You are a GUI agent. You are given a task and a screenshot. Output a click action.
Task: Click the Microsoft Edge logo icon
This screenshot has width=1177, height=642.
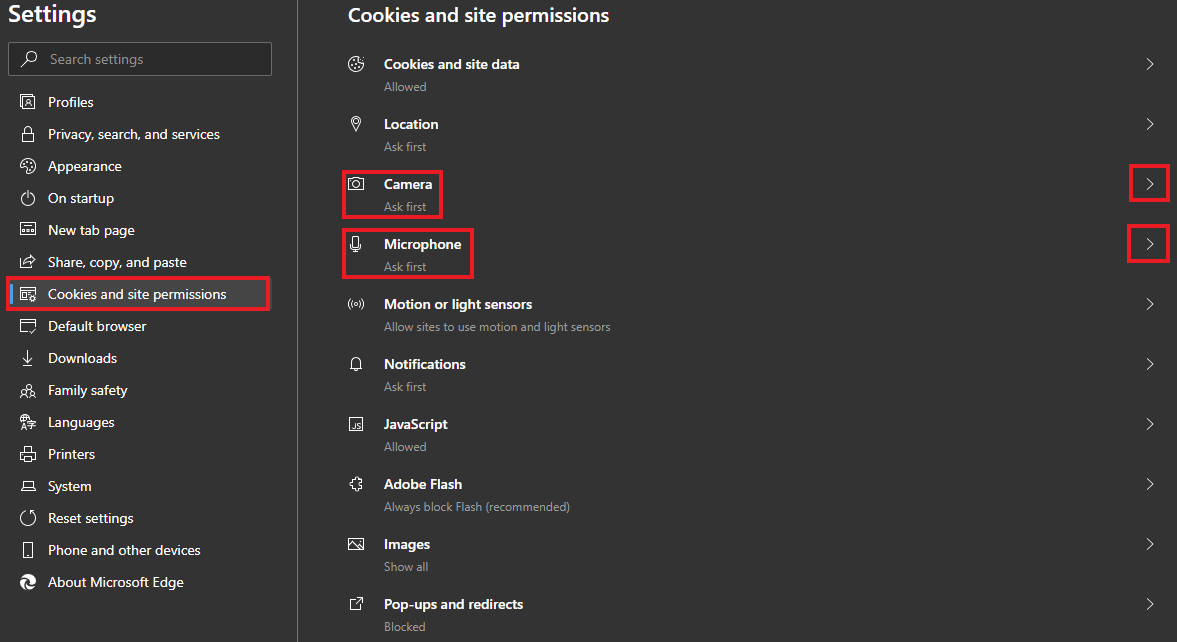click(x=28, y=582)
